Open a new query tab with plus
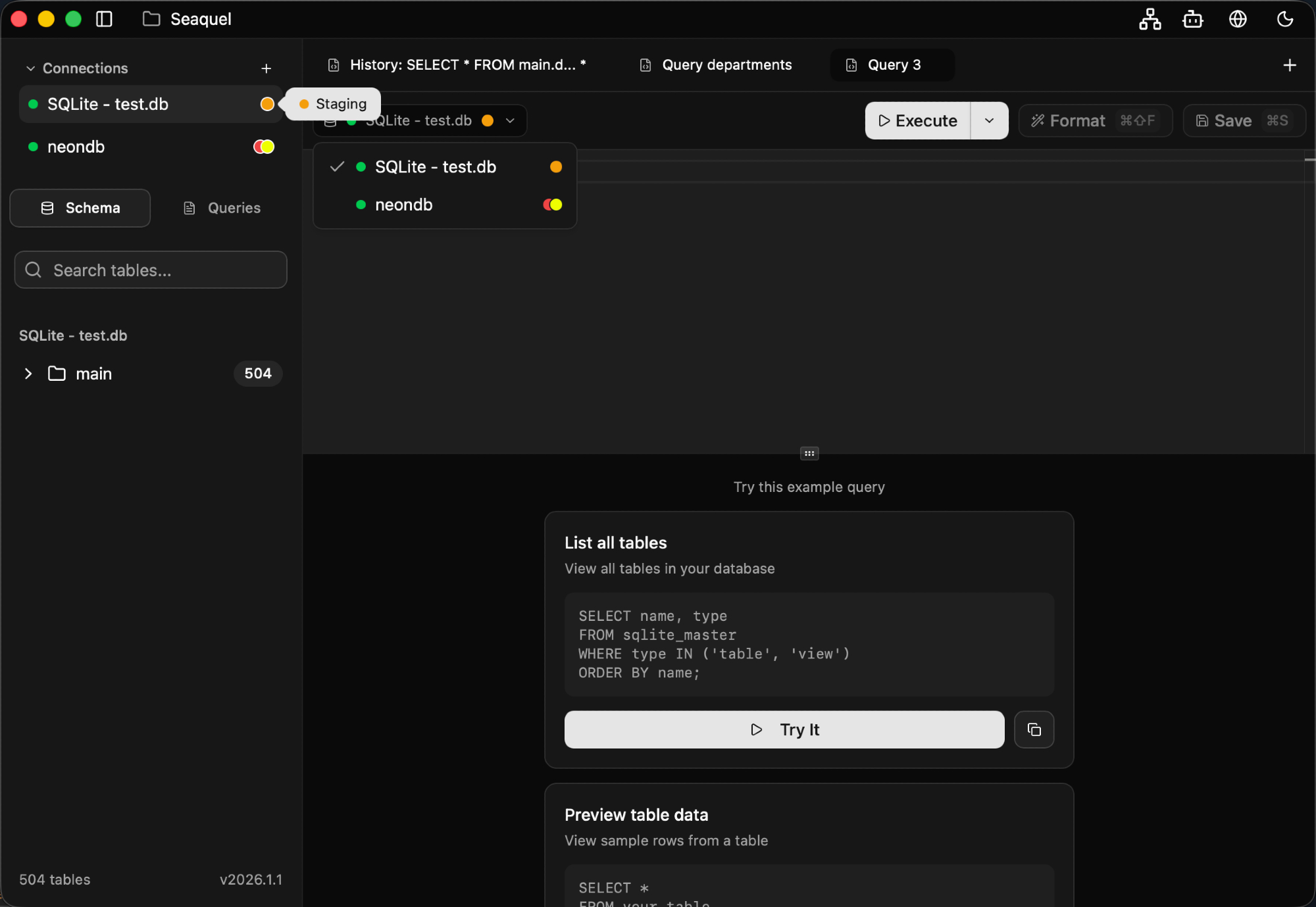Image resolution: width=1316 pixels, height=907 pixels. pyautogui.click(x=1289, y=65)
